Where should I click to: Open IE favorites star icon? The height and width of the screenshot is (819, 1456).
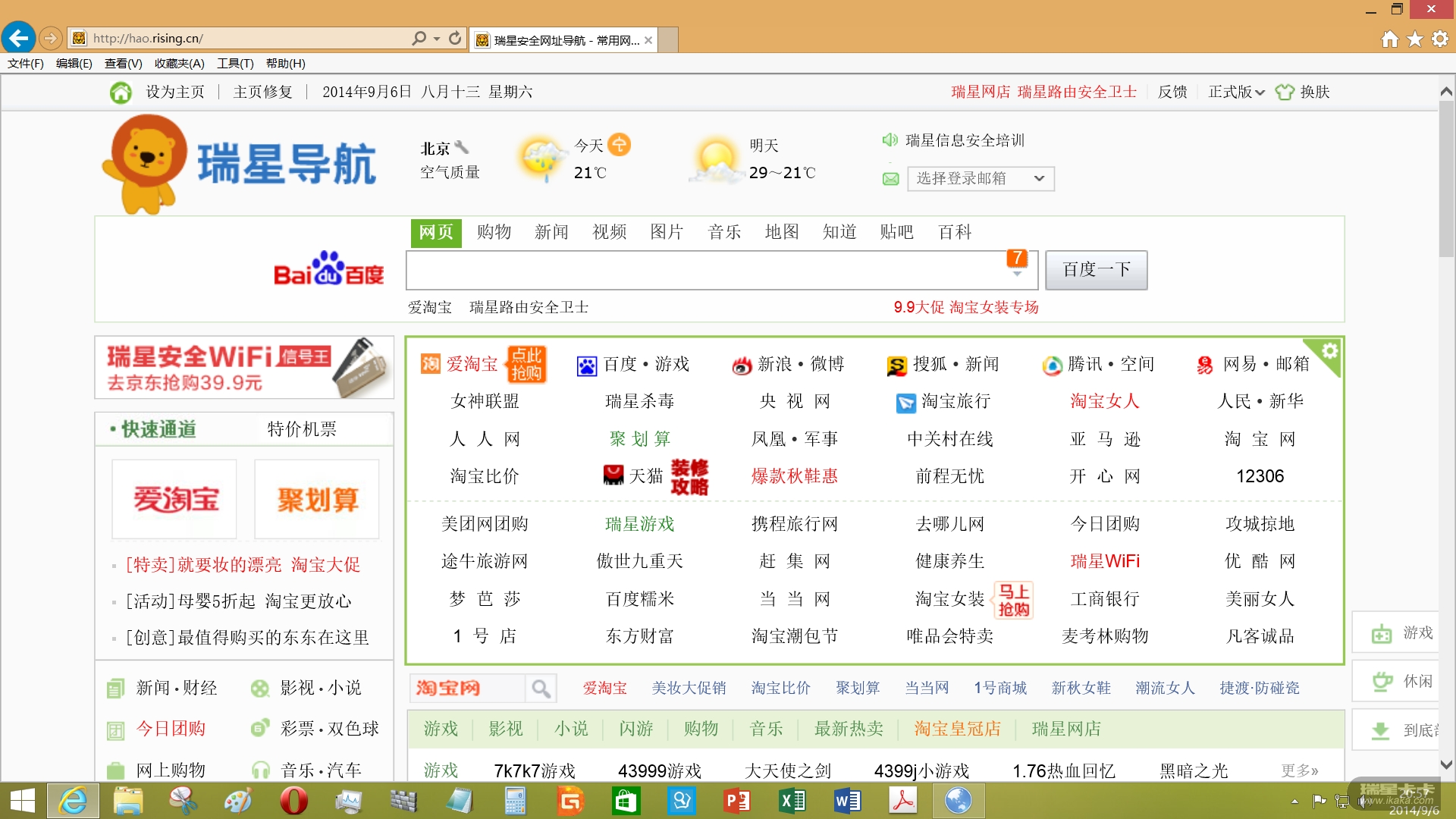coord(1415,39)
